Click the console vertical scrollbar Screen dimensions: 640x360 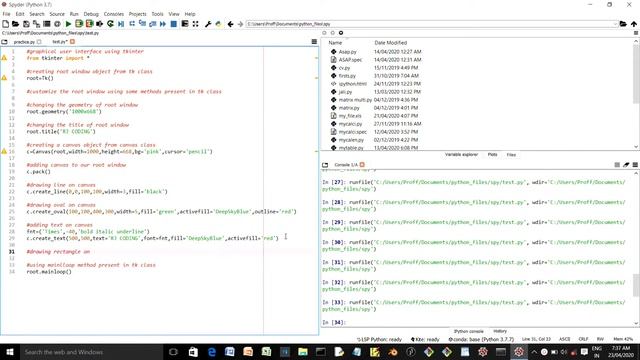(x=636, y=285)
